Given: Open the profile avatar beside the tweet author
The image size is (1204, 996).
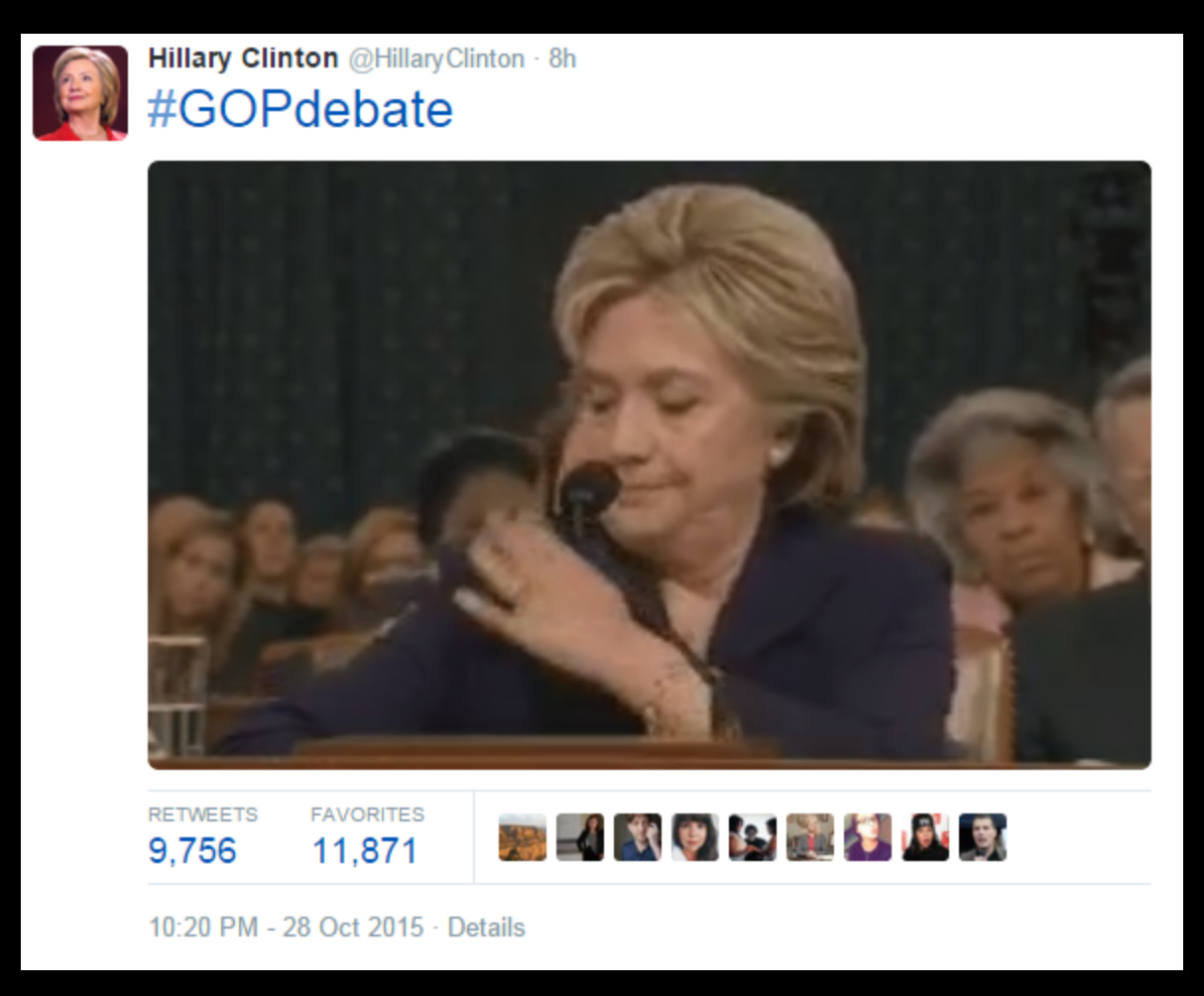Looking at the screenshot, I should (79, 93).
